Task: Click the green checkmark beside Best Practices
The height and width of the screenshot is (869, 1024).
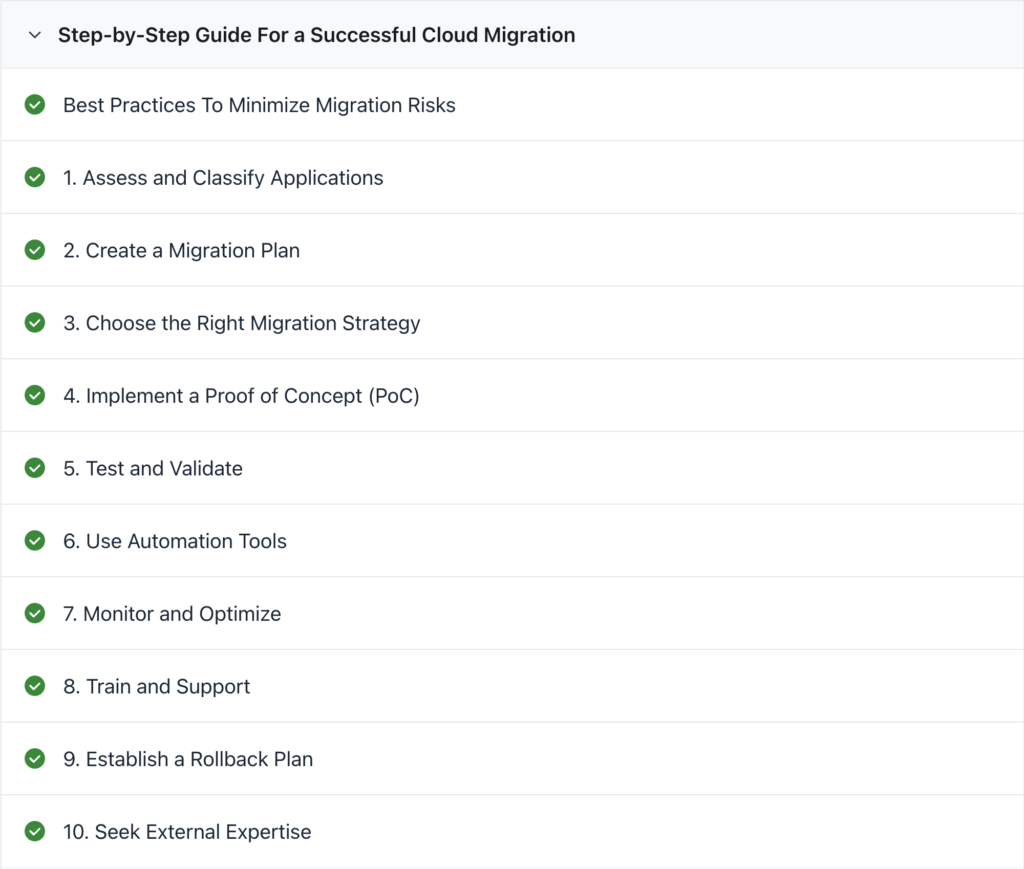Action: (x=35, y=105)
